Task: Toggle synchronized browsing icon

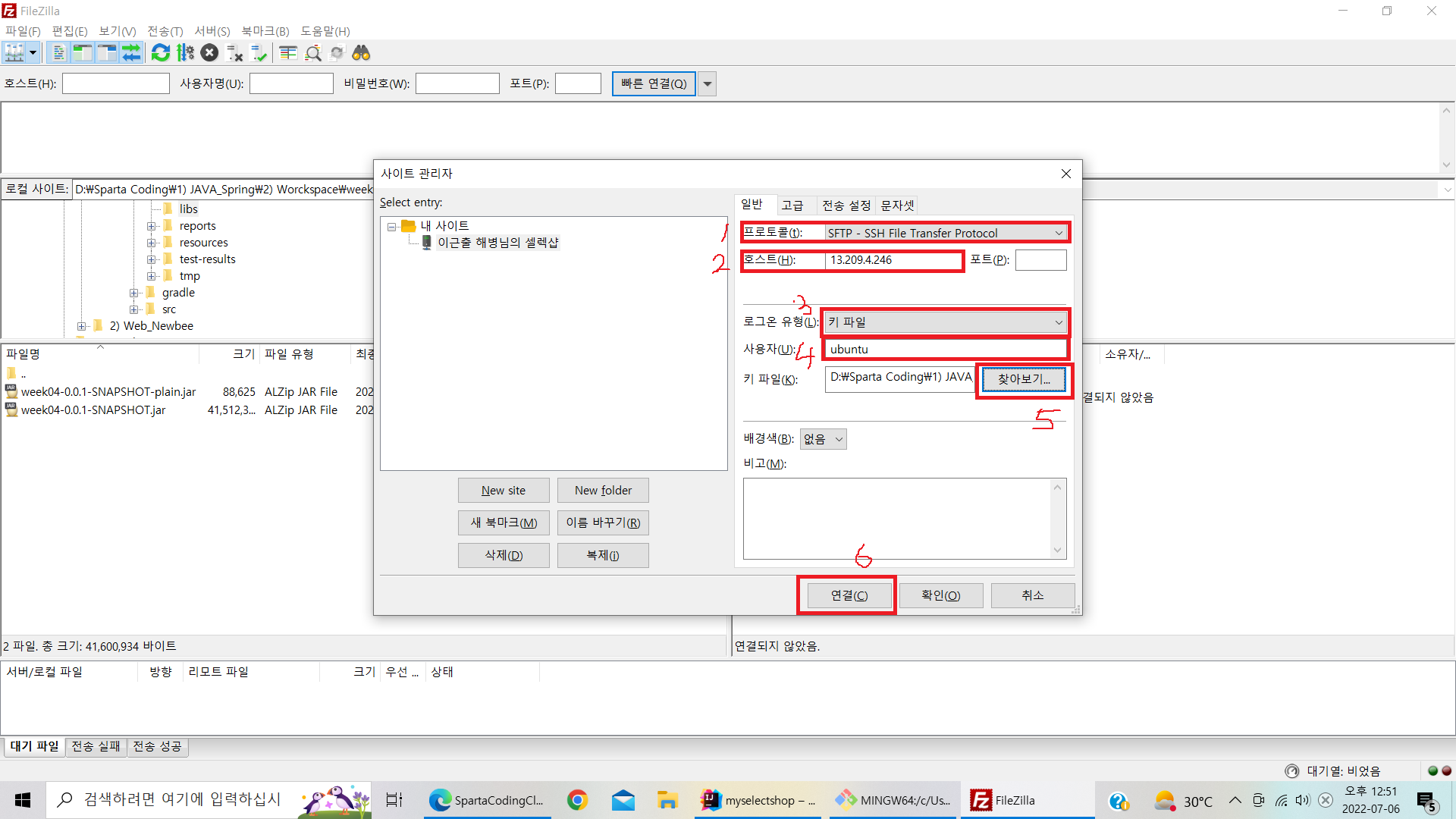Action: coord(337,52)
